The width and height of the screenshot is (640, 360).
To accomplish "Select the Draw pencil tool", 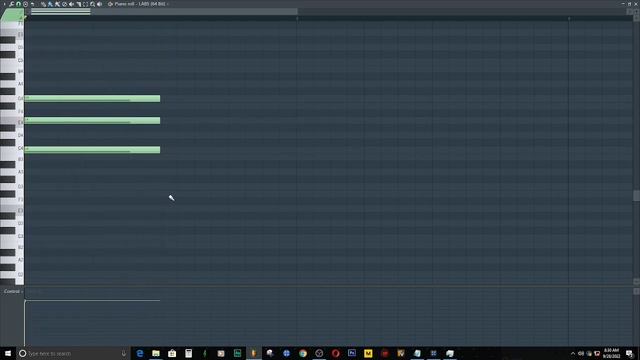I will coord(43,4).
